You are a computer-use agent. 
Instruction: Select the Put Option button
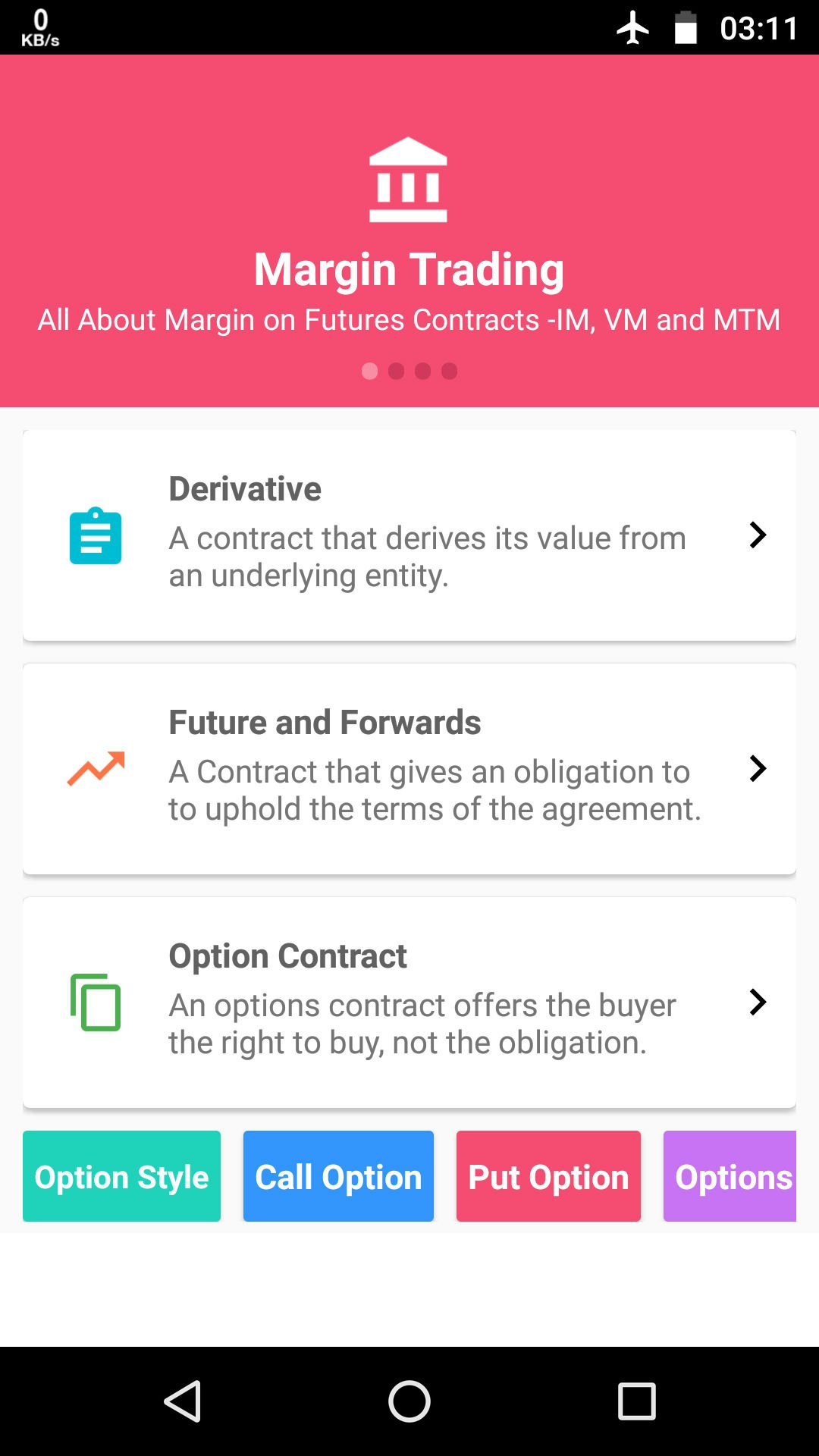(x=548, y=1177)
